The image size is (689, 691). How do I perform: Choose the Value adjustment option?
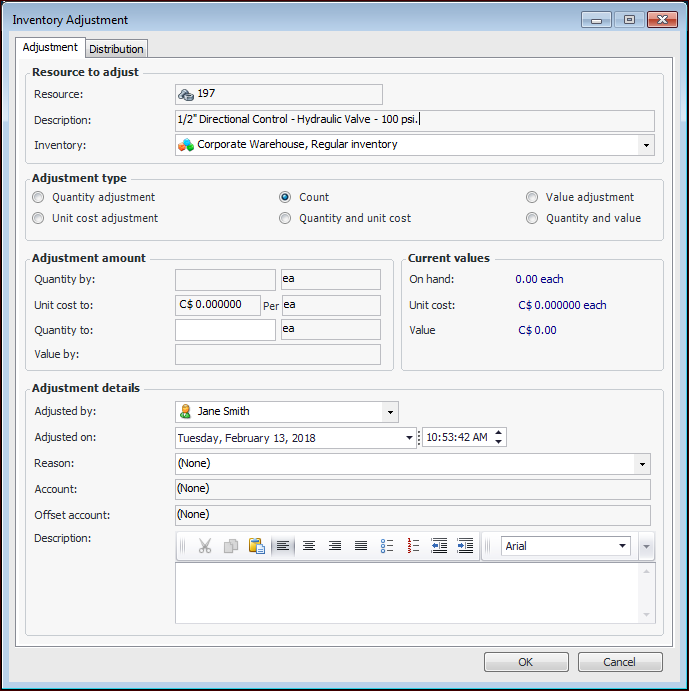click(x=532, y=197)
